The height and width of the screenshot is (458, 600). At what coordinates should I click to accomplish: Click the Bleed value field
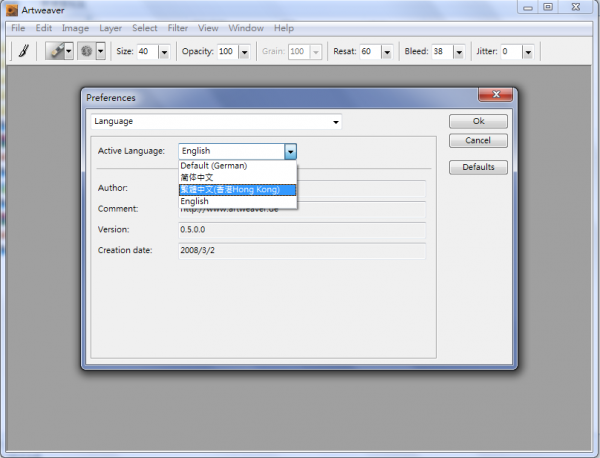coord(442,51)
